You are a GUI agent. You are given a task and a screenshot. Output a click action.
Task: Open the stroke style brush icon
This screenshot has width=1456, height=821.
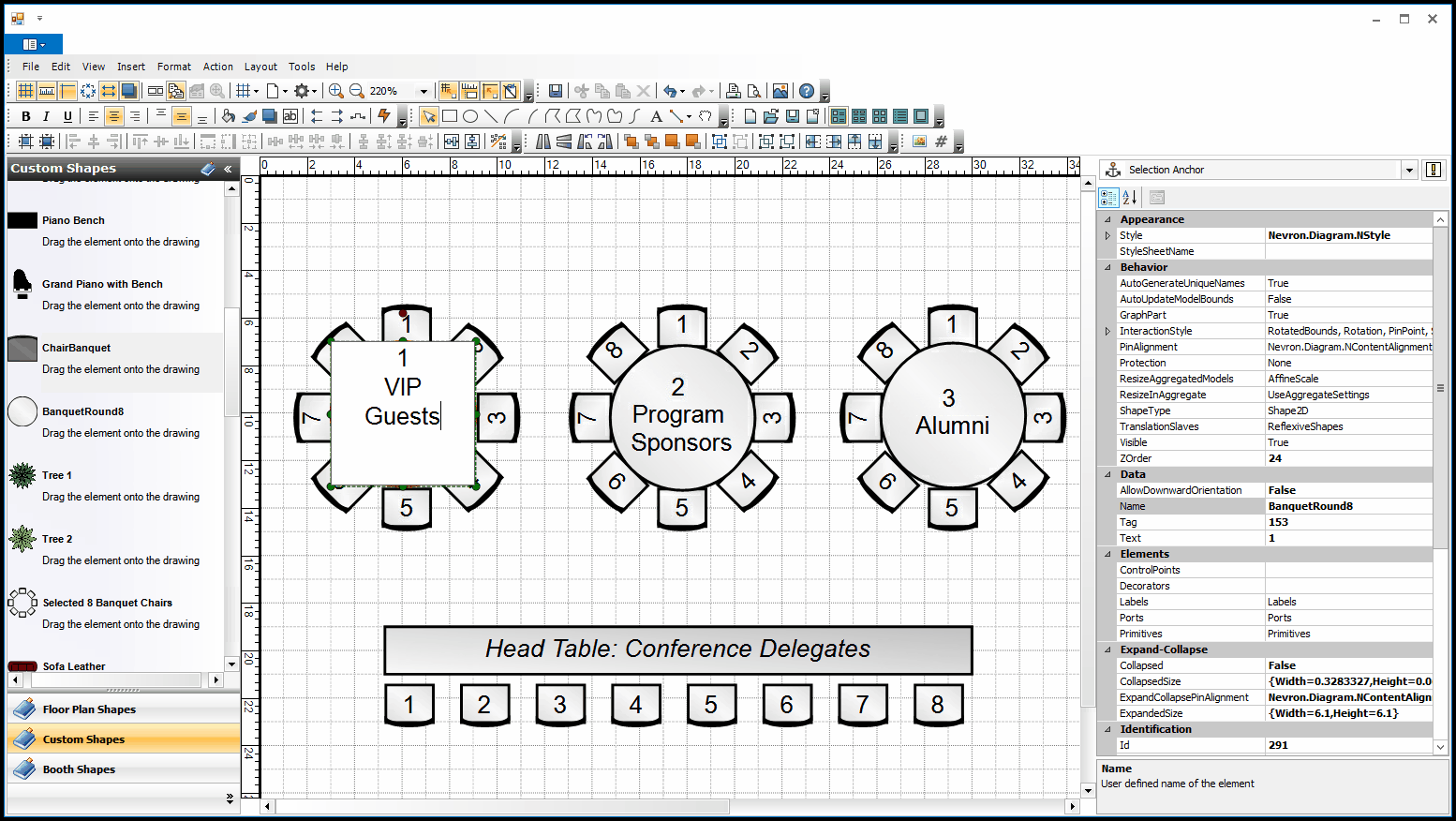(x=249, y=116)
